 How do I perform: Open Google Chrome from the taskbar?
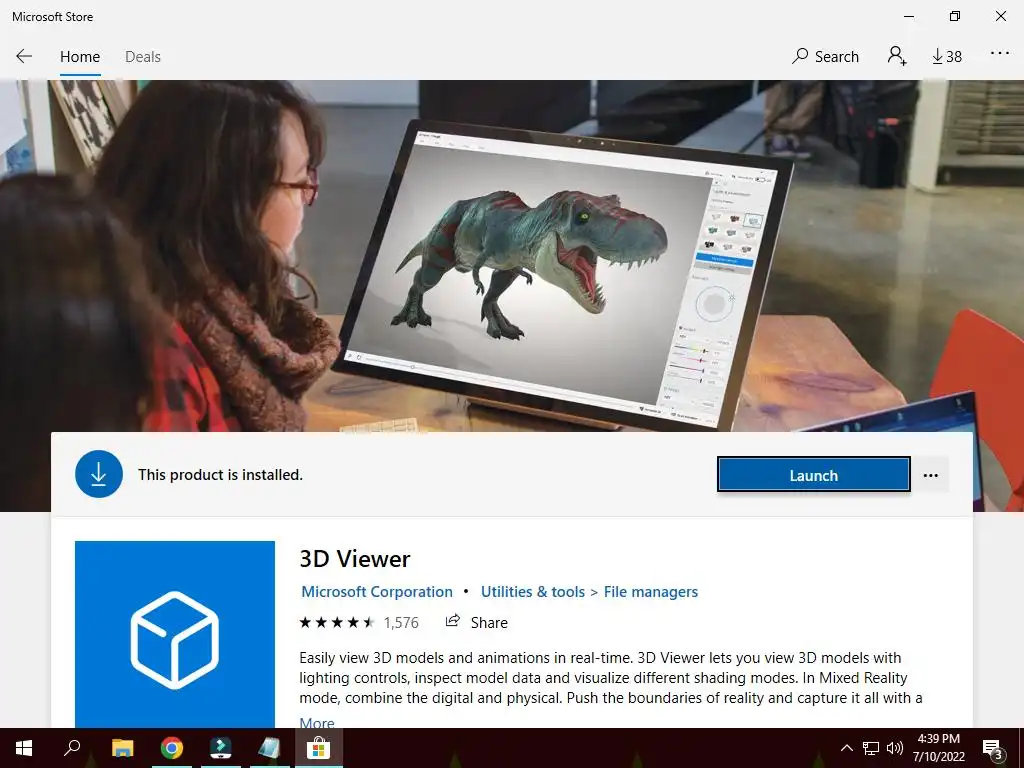pyautogui.click(x=172, y=748)
